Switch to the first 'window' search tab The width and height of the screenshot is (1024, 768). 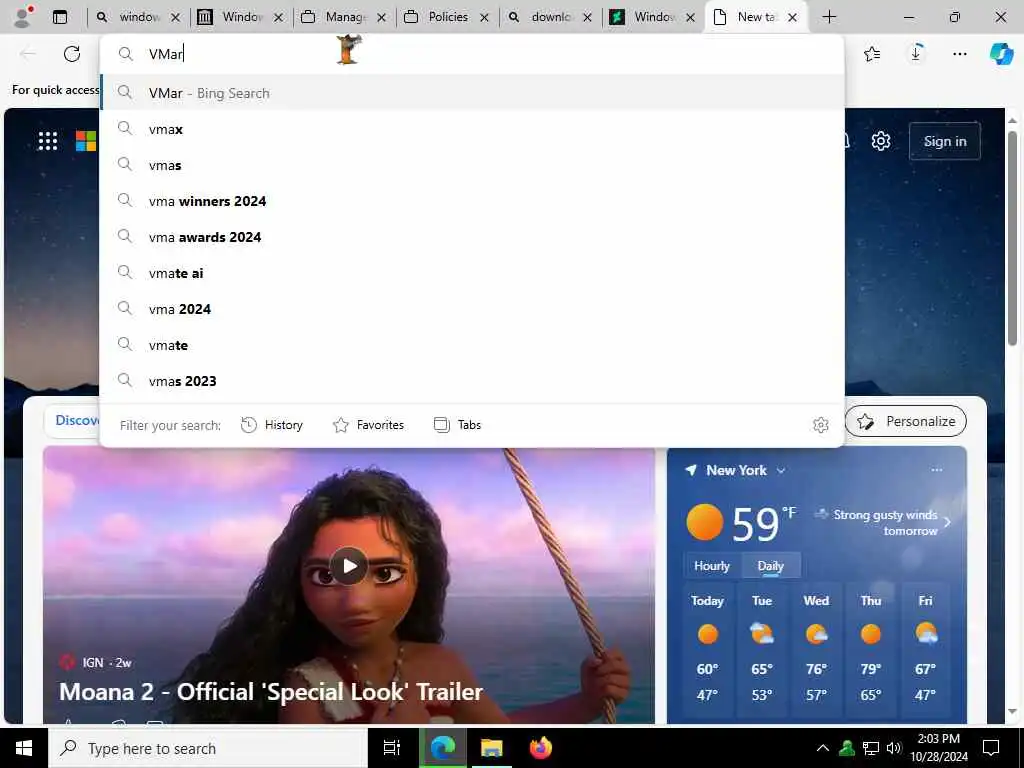tap(138, 18)
